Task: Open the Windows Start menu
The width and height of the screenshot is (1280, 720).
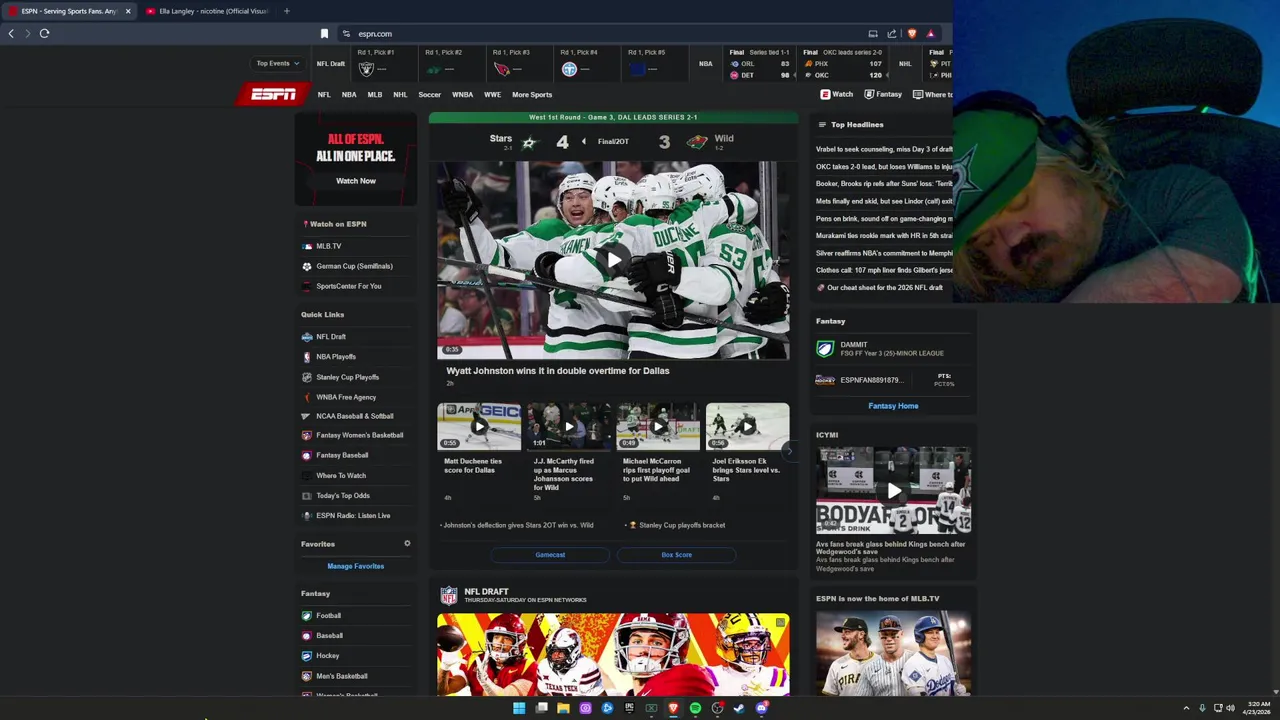Action: (519, 708)
